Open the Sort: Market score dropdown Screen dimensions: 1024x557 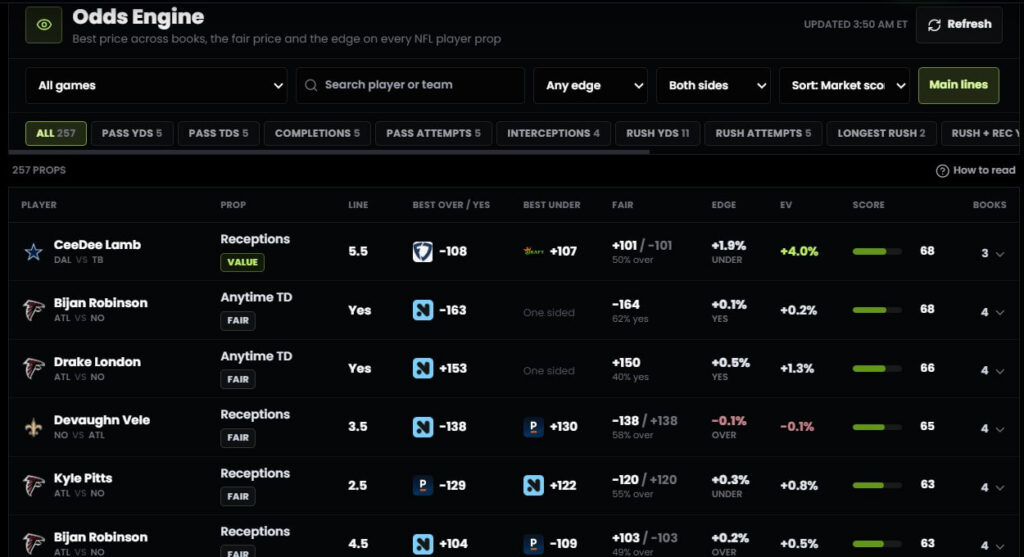tap(844, 86)
